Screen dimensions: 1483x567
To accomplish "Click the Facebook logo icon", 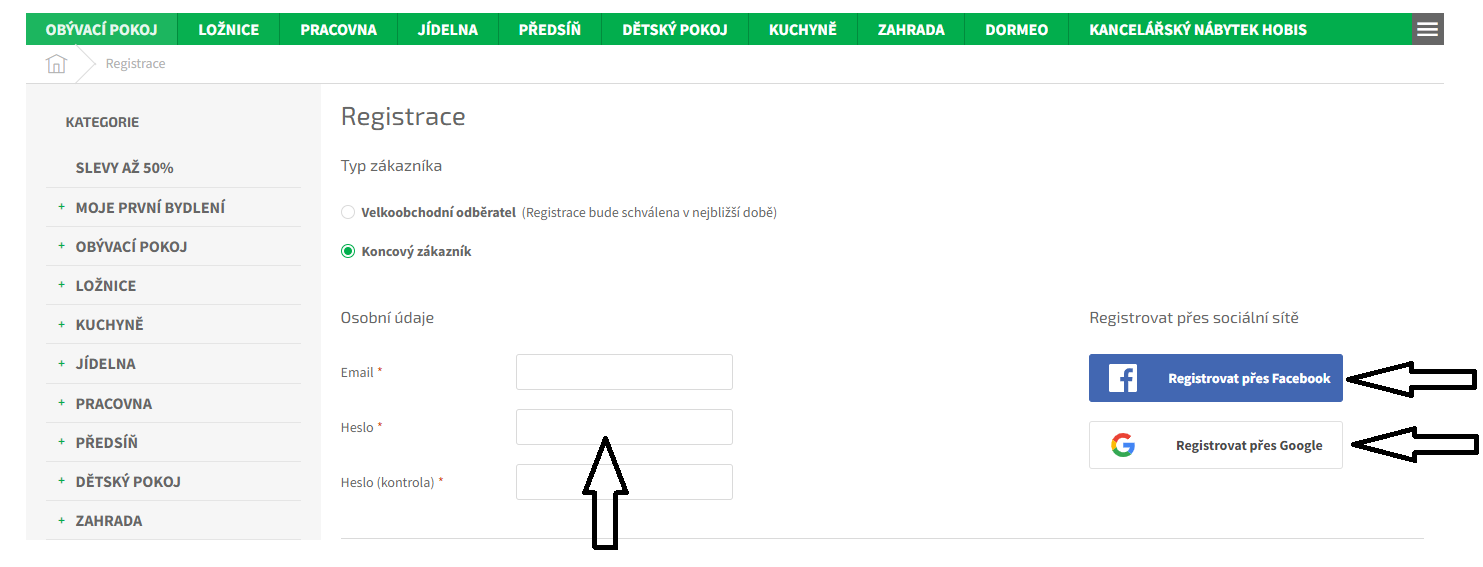I will pyautogui.click(x=1123, y=378).
